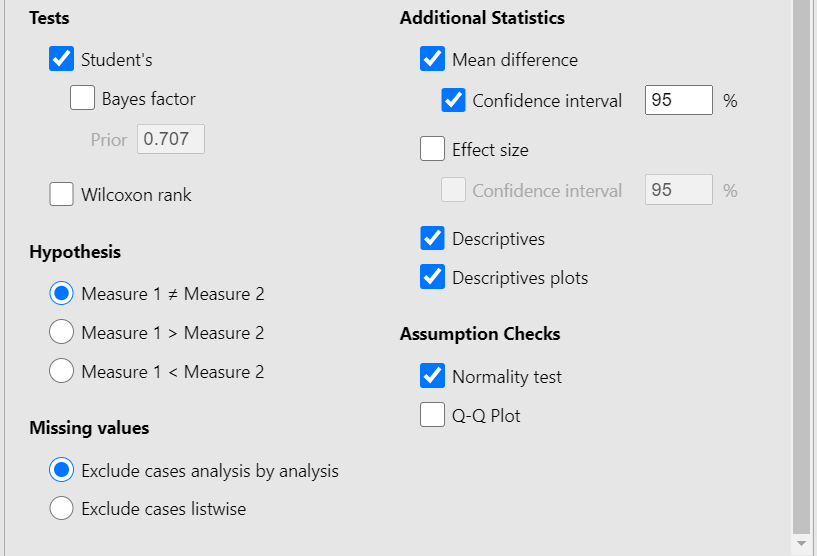Enable the Wilcoxon rank test

(x=62, y=194)
